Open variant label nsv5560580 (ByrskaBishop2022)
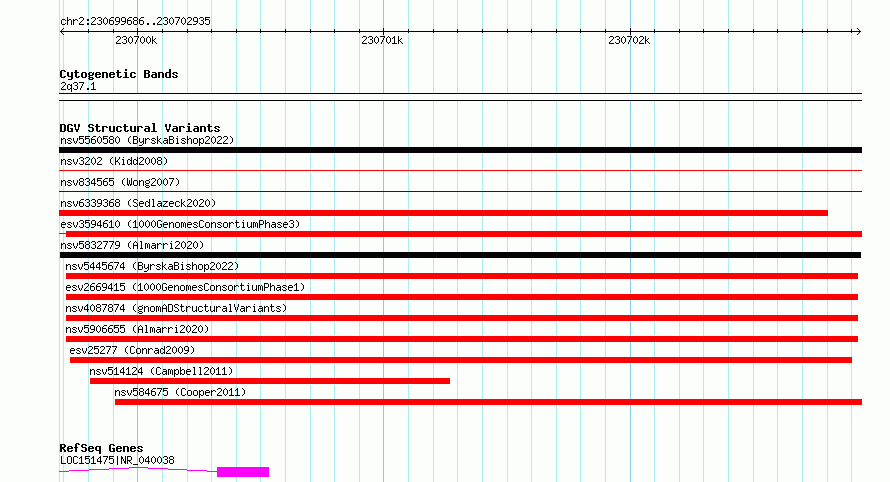Screen dimensions: 890x482 [147, 140]
